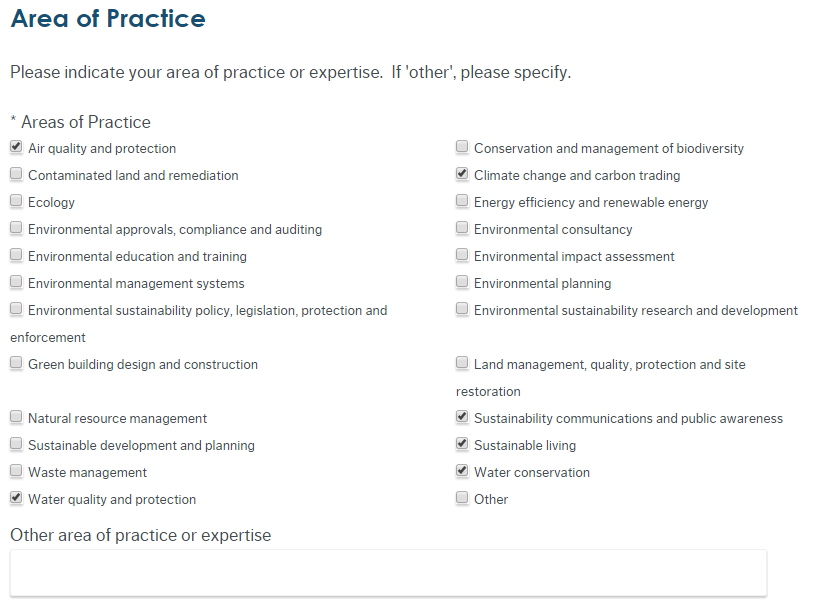This screenshot has width=830, height=605.
Task: Tick Green building design and construction
Action: (x=16, y=364)
